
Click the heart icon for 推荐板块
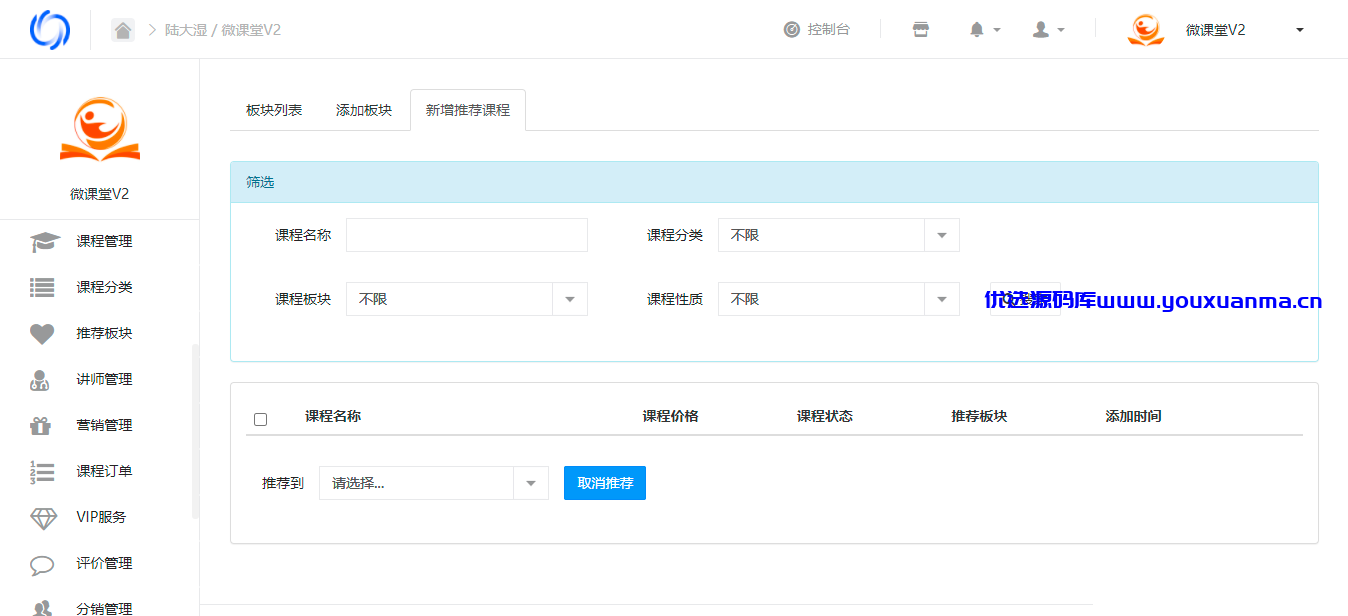coord(42,334)
